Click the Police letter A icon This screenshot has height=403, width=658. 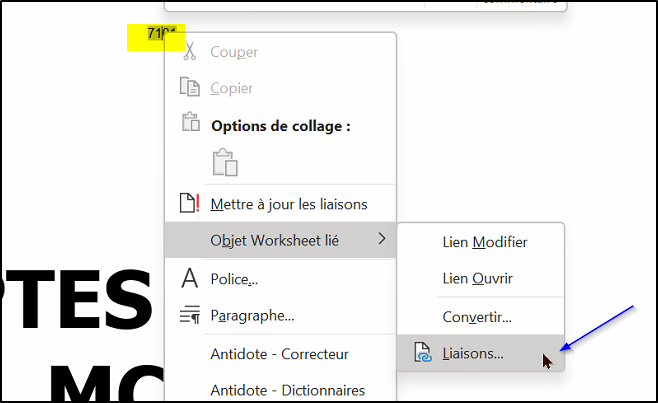tap(189, 278)
